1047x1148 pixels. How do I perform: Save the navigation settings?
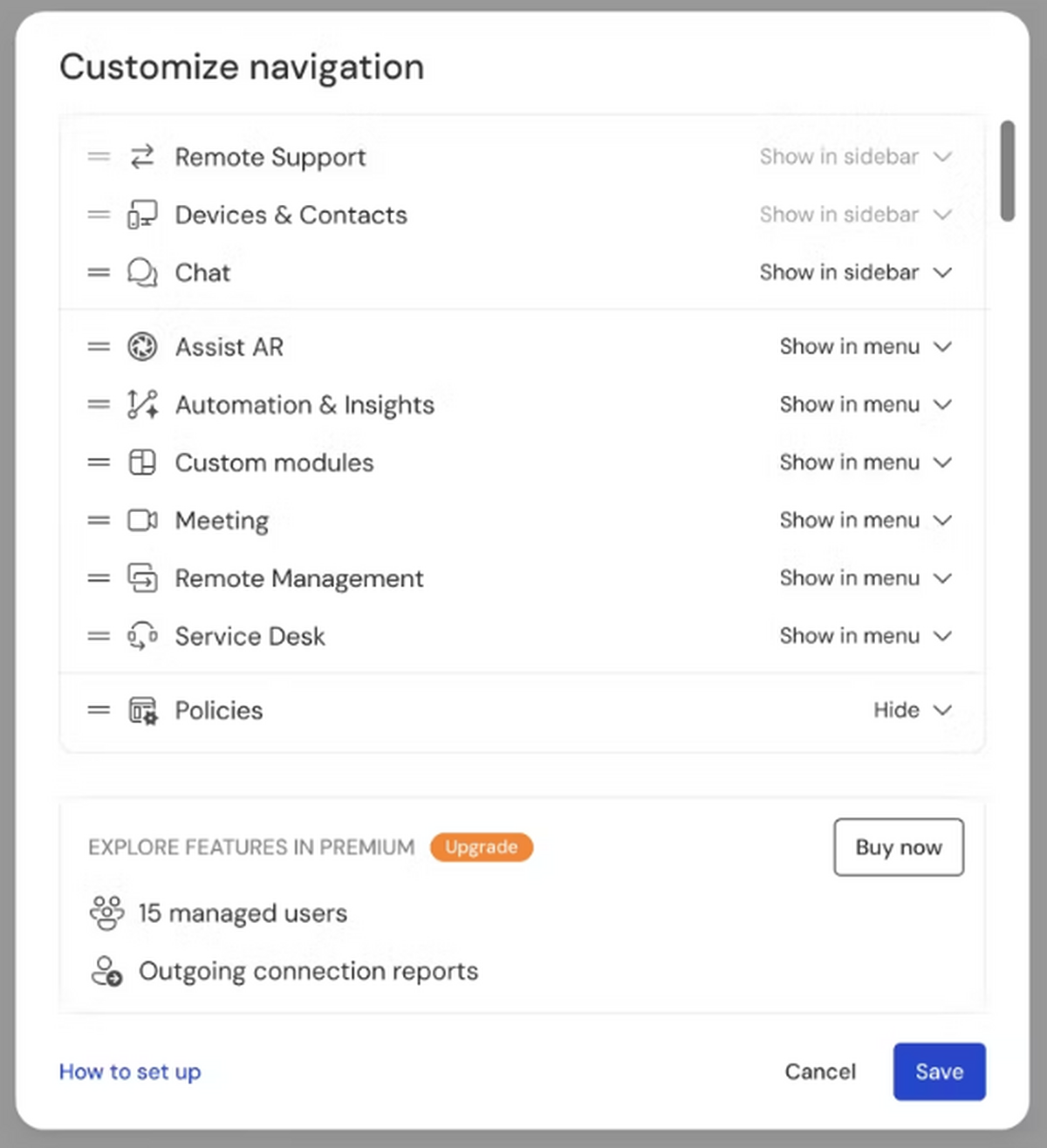point(940,1071)
